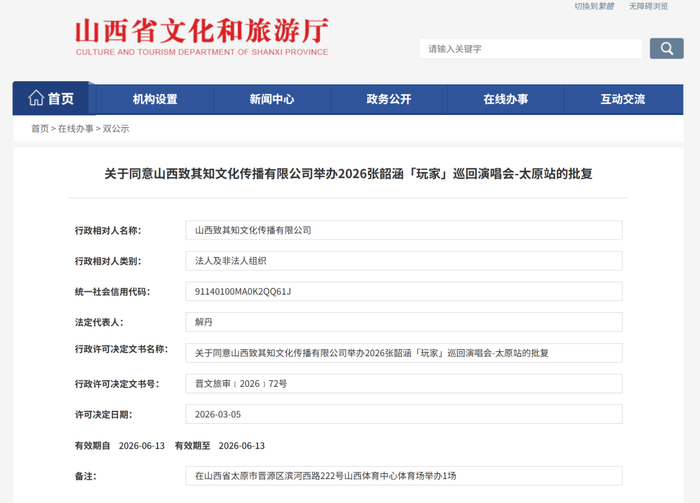Click the credit code 91140100MA0K2QQ61J field
700x503 pixels.
click(x=404, y=291)
